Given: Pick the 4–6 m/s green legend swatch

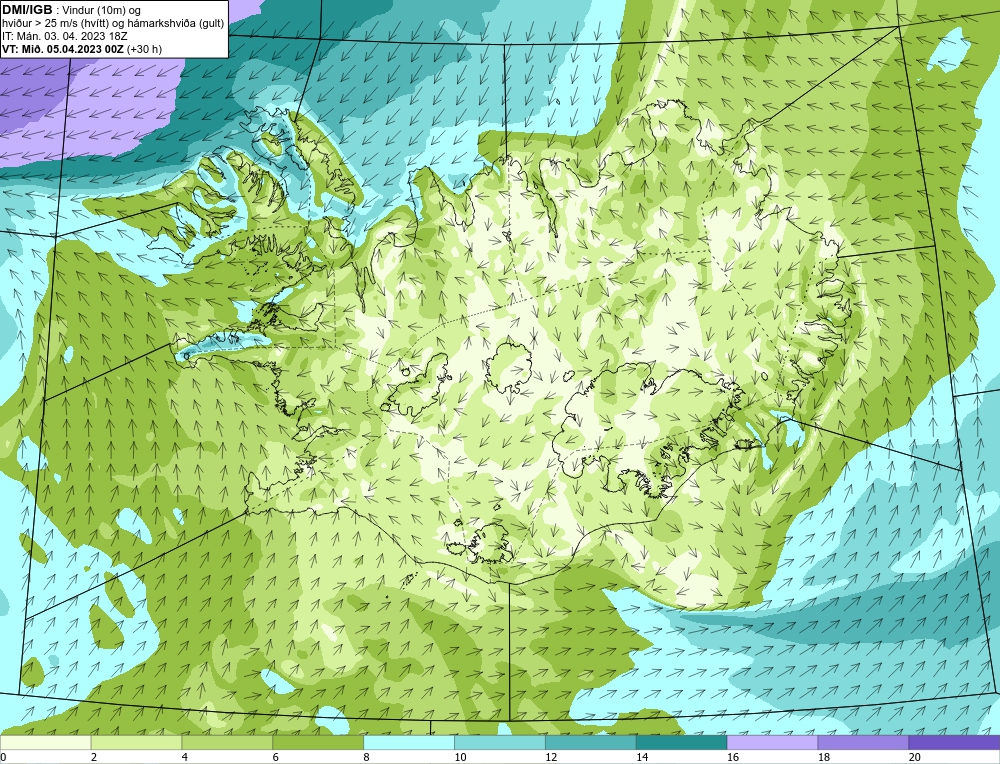Looking at the screenshot, I should [227, 743].
